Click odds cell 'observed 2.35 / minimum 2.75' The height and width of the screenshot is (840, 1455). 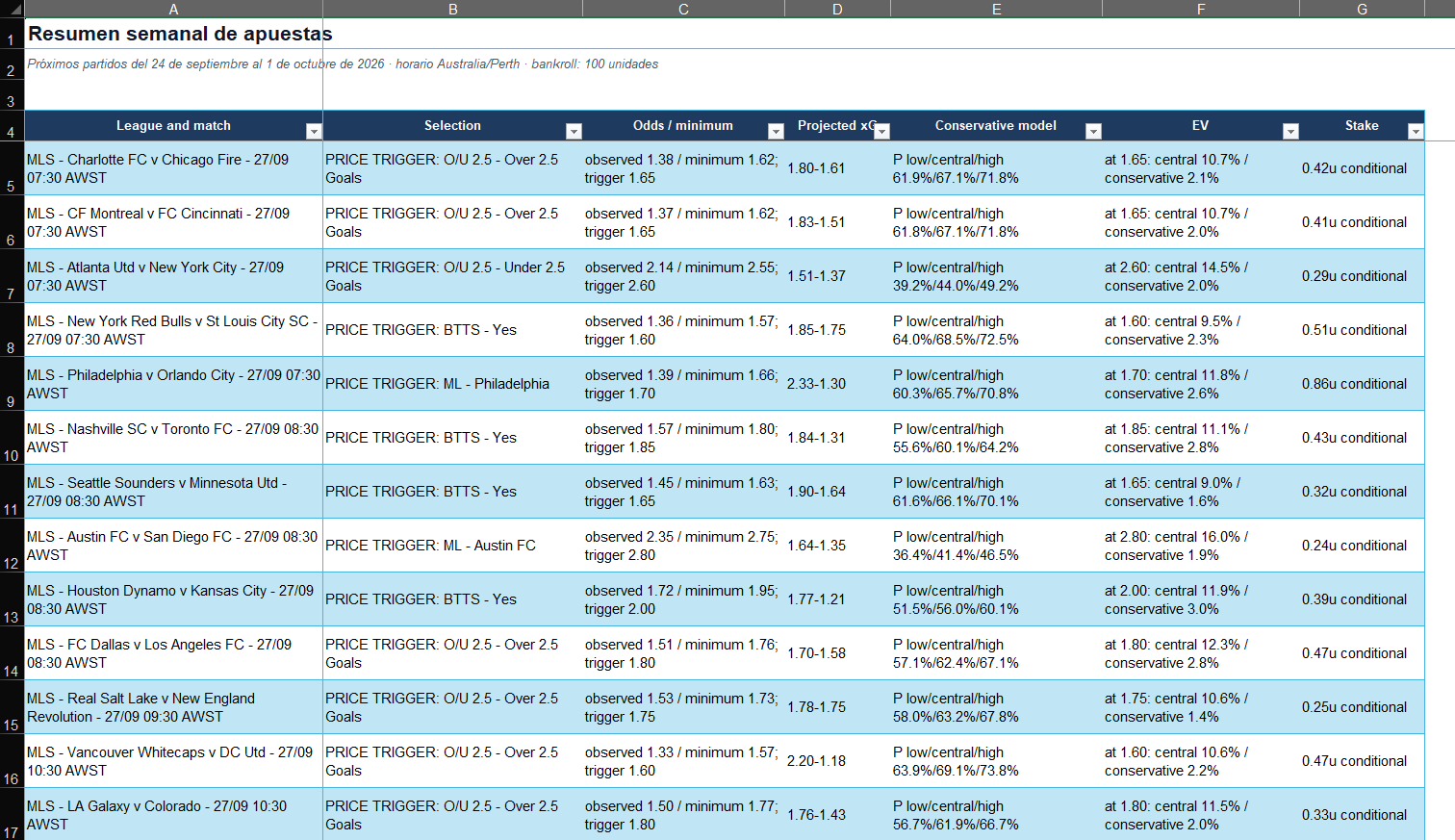click(684, 546)
